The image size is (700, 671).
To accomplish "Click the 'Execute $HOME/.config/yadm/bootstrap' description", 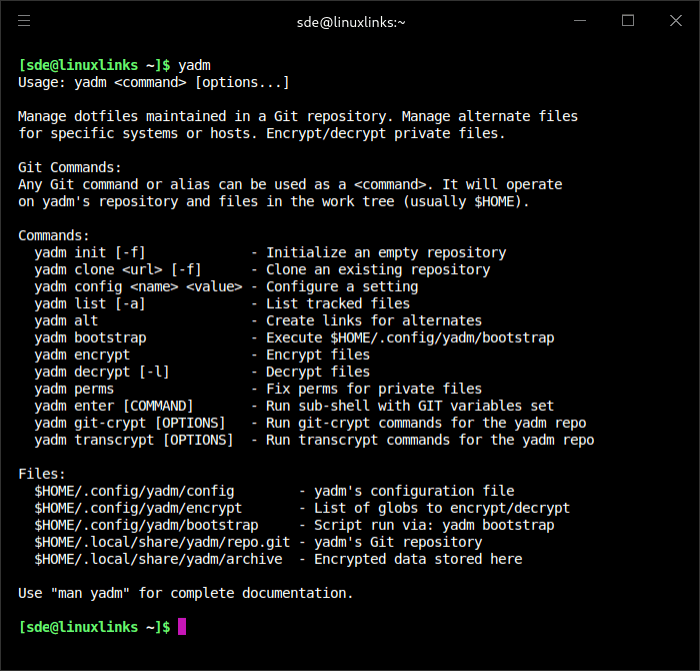I will pyautogui.click(x=410, y=338).
